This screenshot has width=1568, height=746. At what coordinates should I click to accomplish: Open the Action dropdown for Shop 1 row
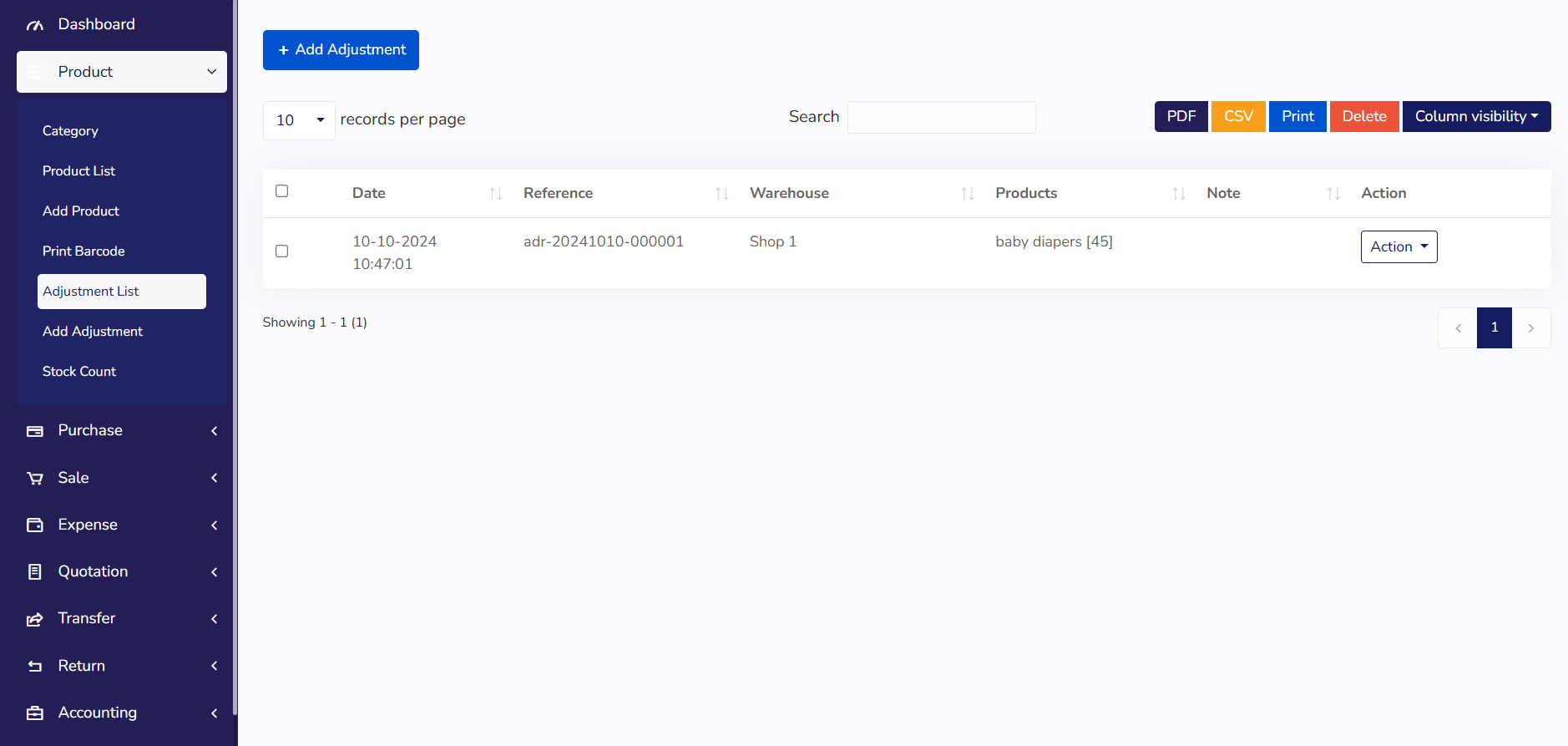[x=1399, y=247]
